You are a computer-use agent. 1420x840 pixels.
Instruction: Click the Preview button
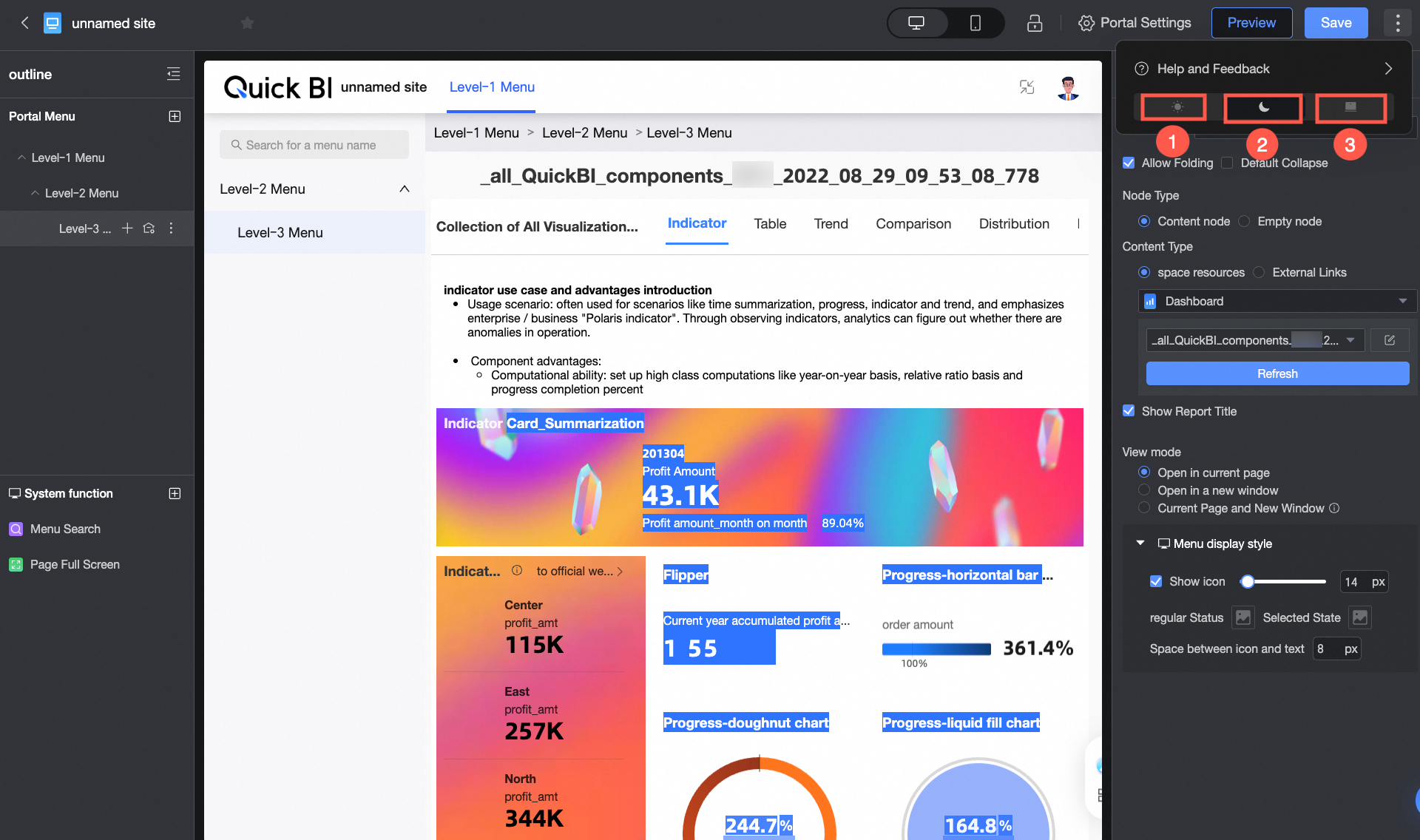tap(1251, 23)
